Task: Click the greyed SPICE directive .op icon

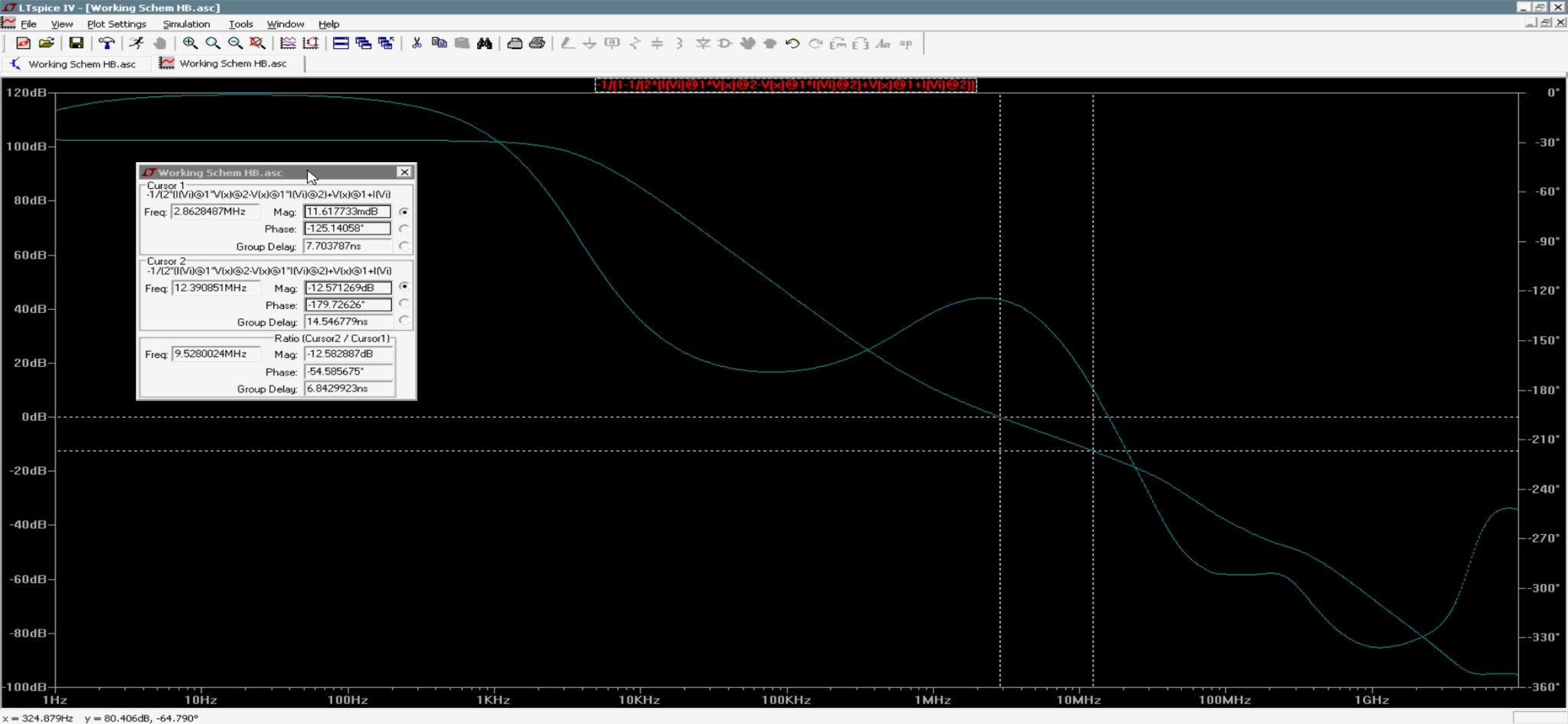Action: (x=906, y=44)
